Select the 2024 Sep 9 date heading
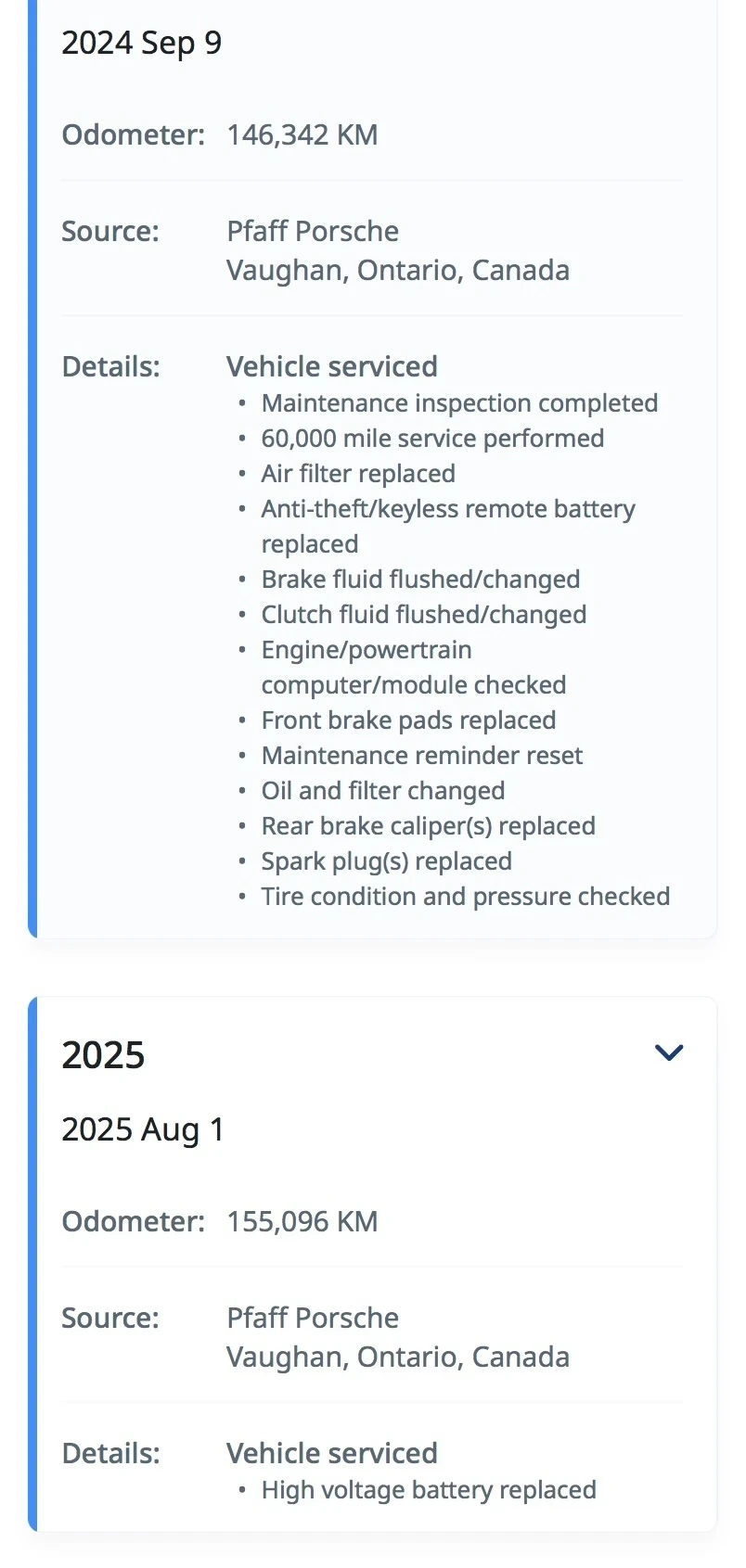The height and width of the screenshot is (1568, 746). click(x=141, y=43)
